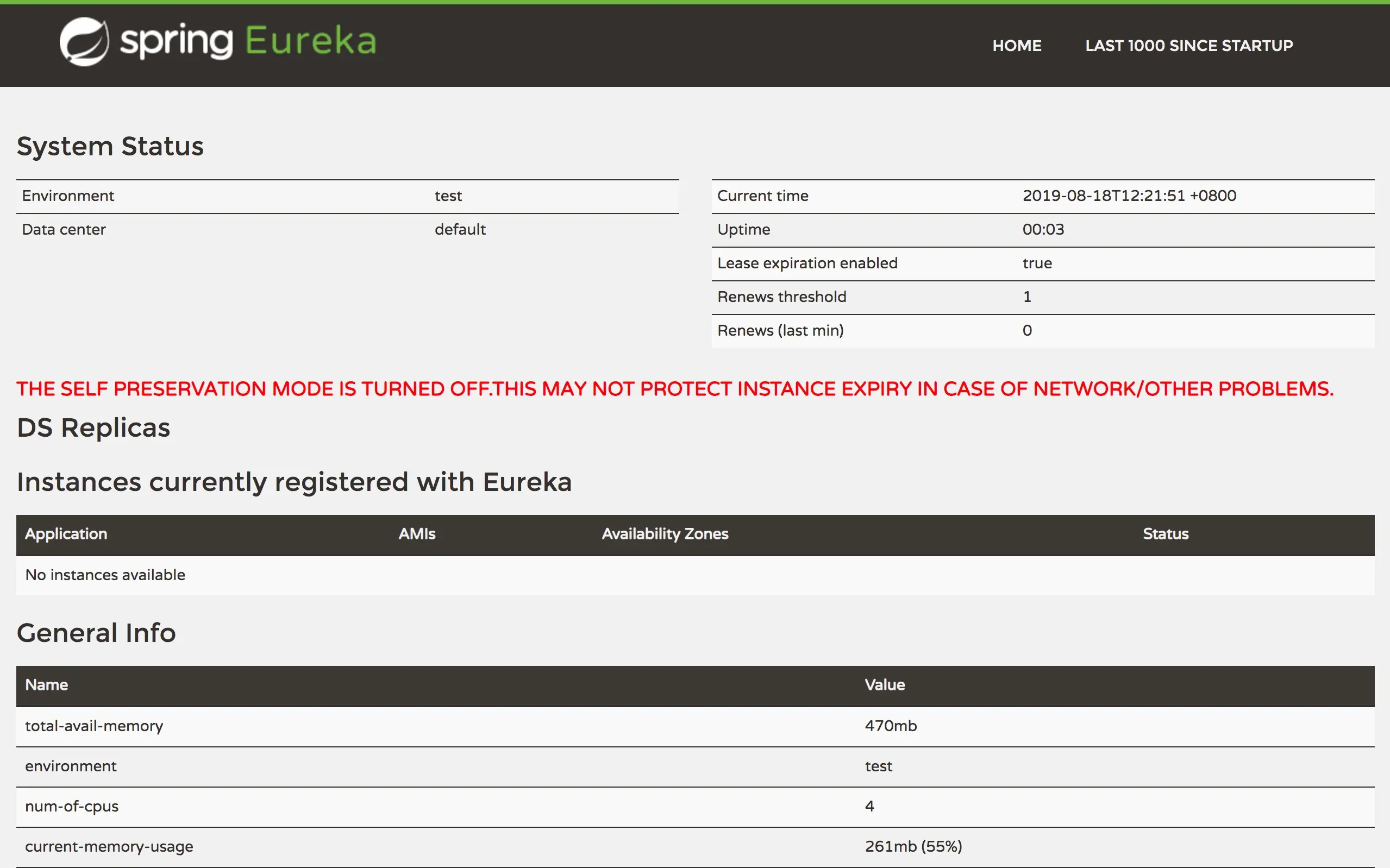
Task: Click the Availability Zones column header
Action: [x=665, y=534]
